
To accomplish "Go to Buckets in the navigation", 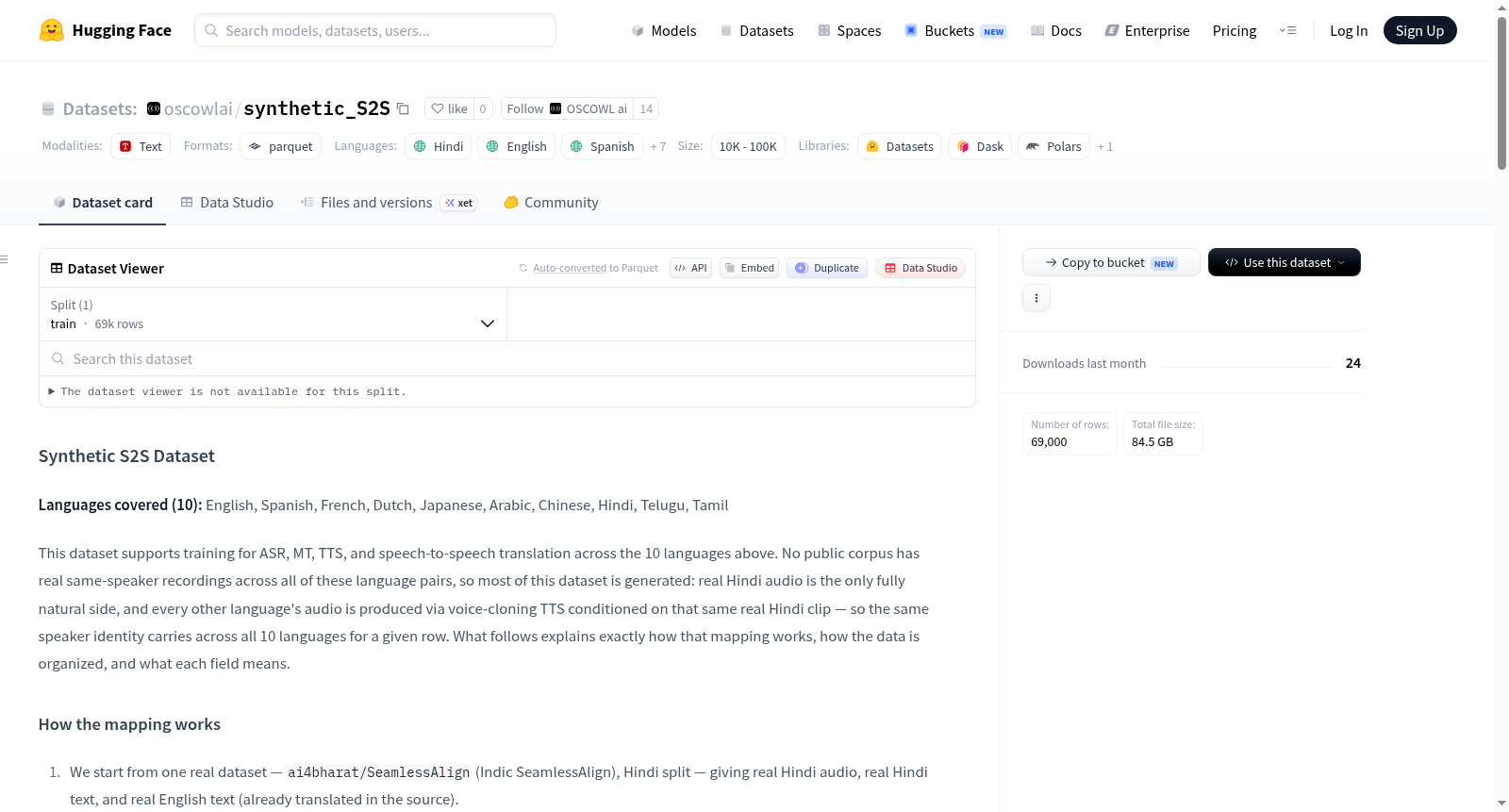I will 955,30.
